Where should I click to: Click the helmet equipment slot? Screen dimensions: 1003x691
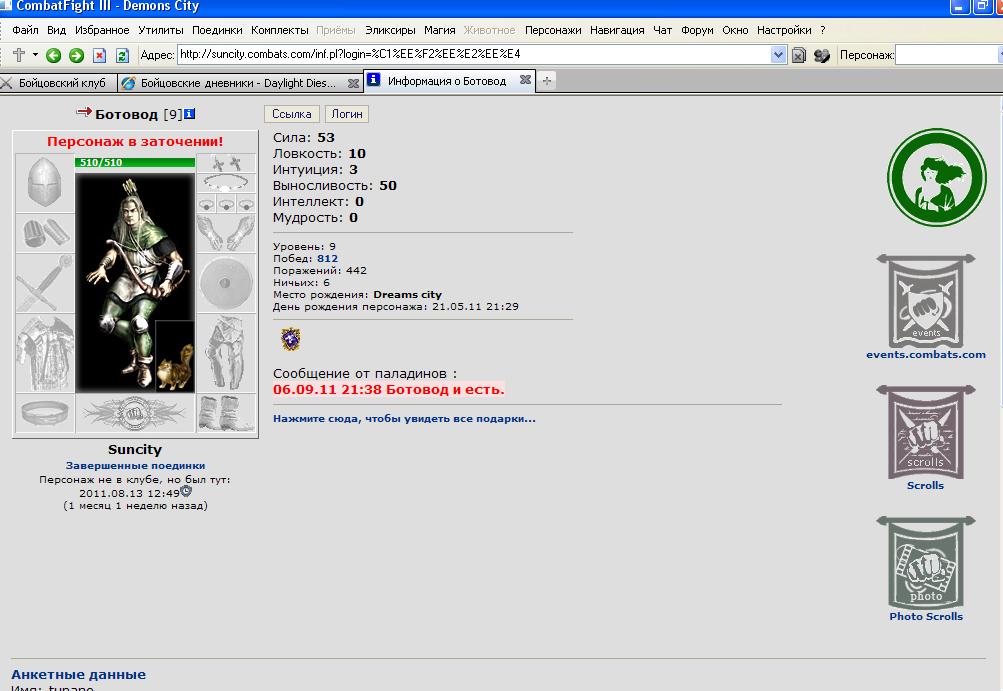(x=45, y=183)
